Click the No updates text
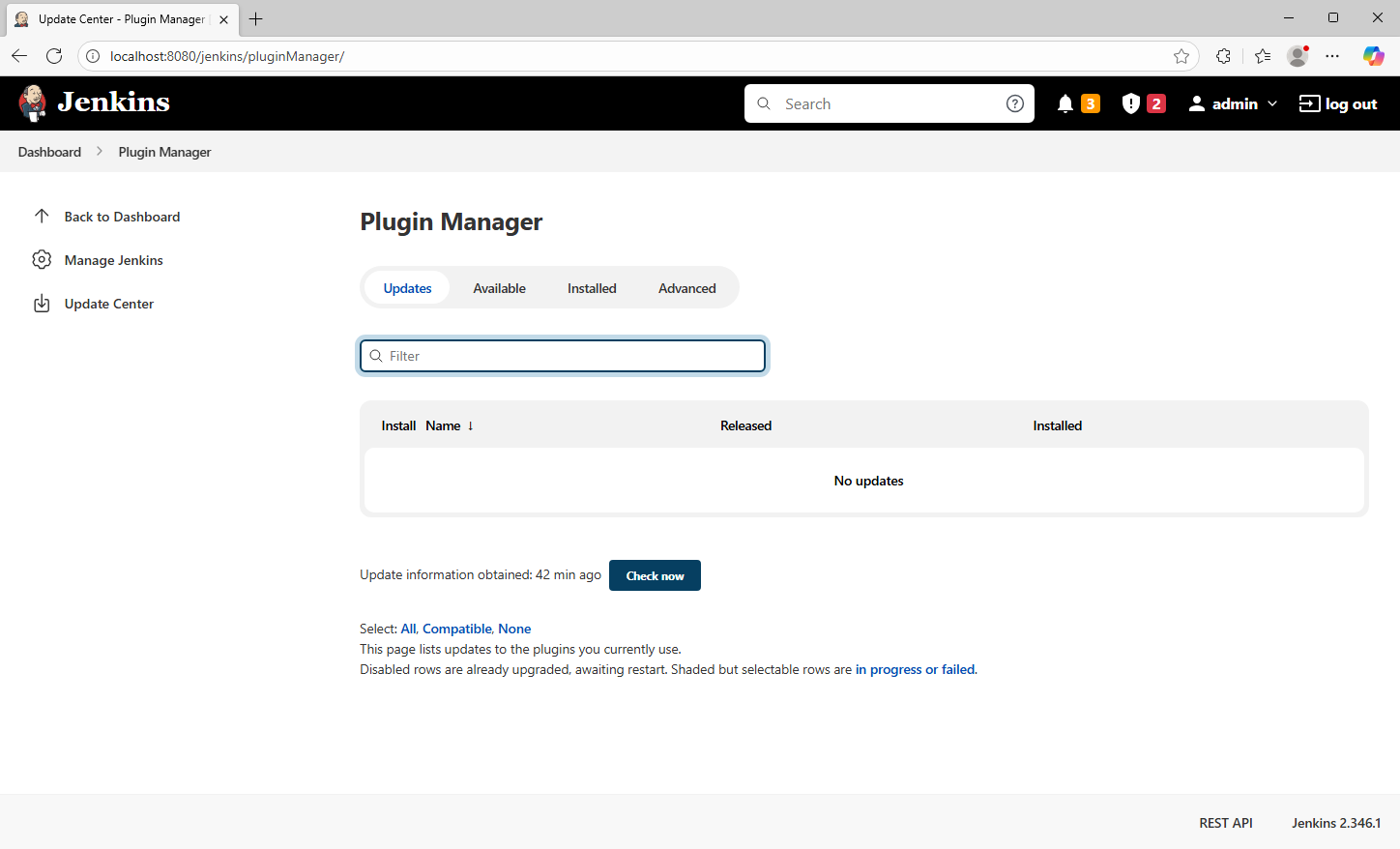The height and width of the screenshot is (849, 1400). pyautogui.click(x=868, y=481)
